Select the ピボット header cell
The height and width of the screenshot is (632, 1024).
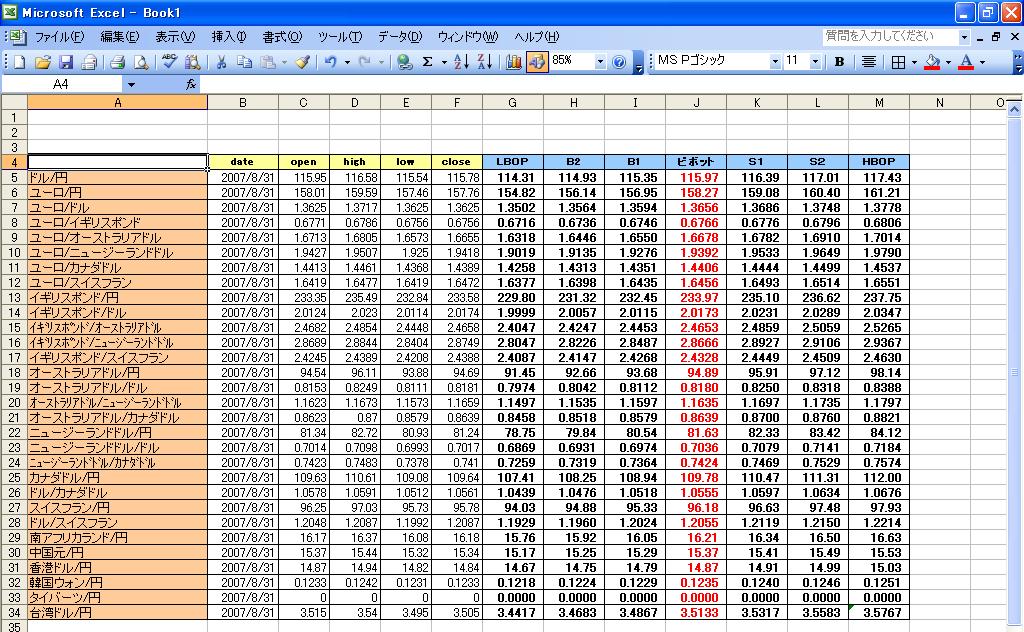click(696, 162)
